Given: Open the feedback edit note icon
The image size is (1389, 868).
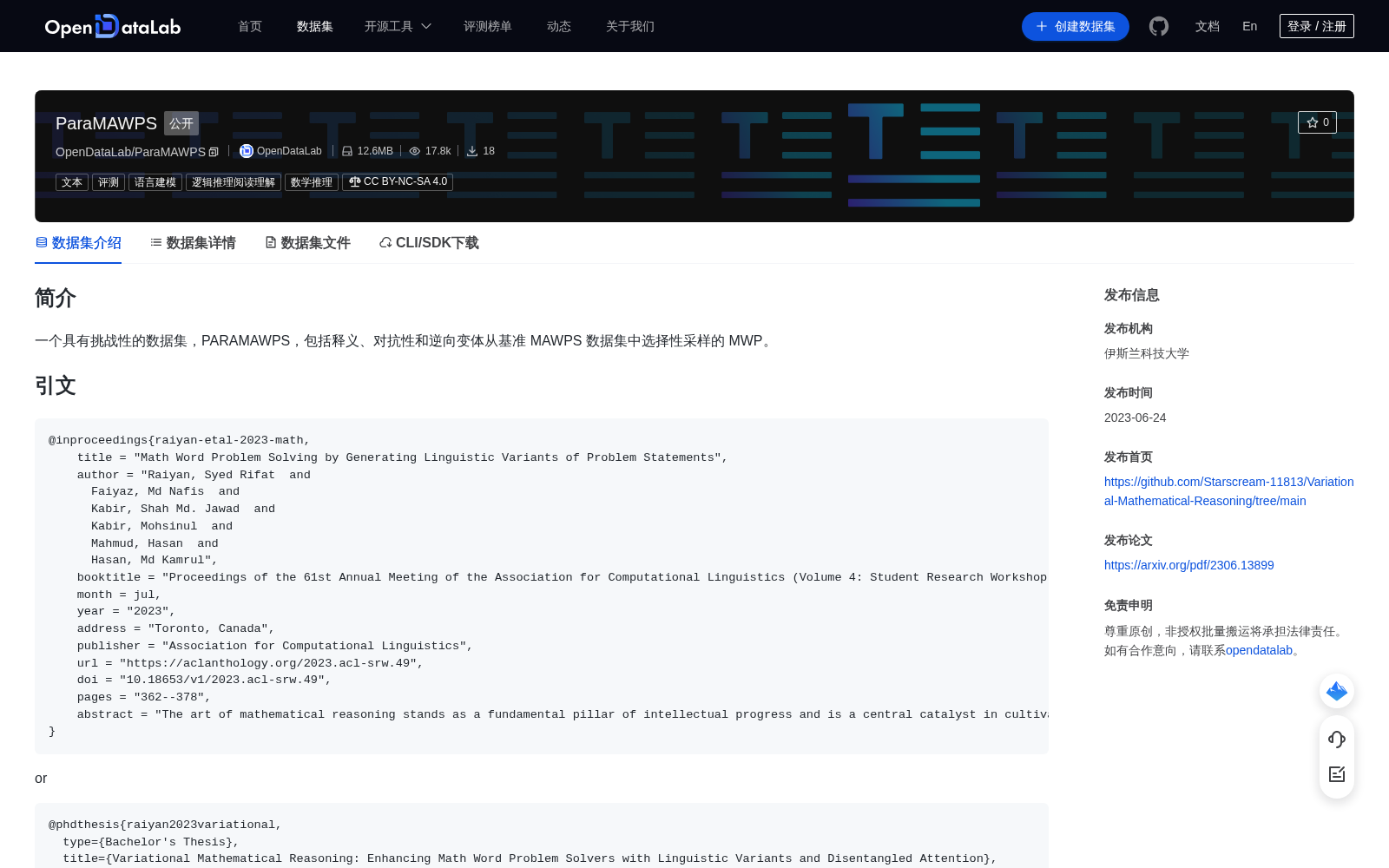Looking at the screenshot, I should click(1337, 774).
